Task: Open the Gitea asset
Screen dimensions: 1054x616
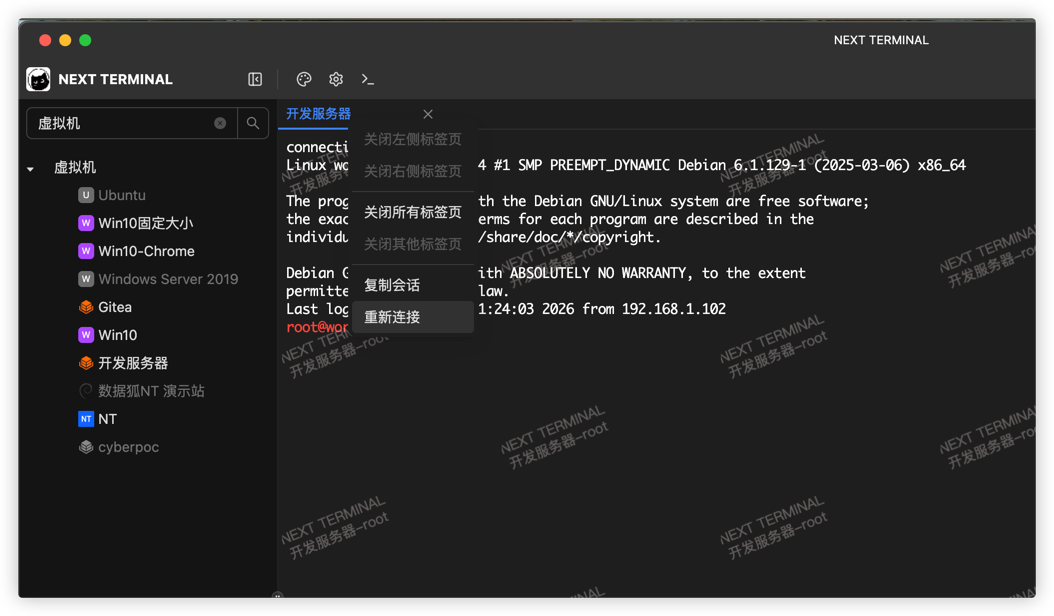Action: click(x=115, y=307)
